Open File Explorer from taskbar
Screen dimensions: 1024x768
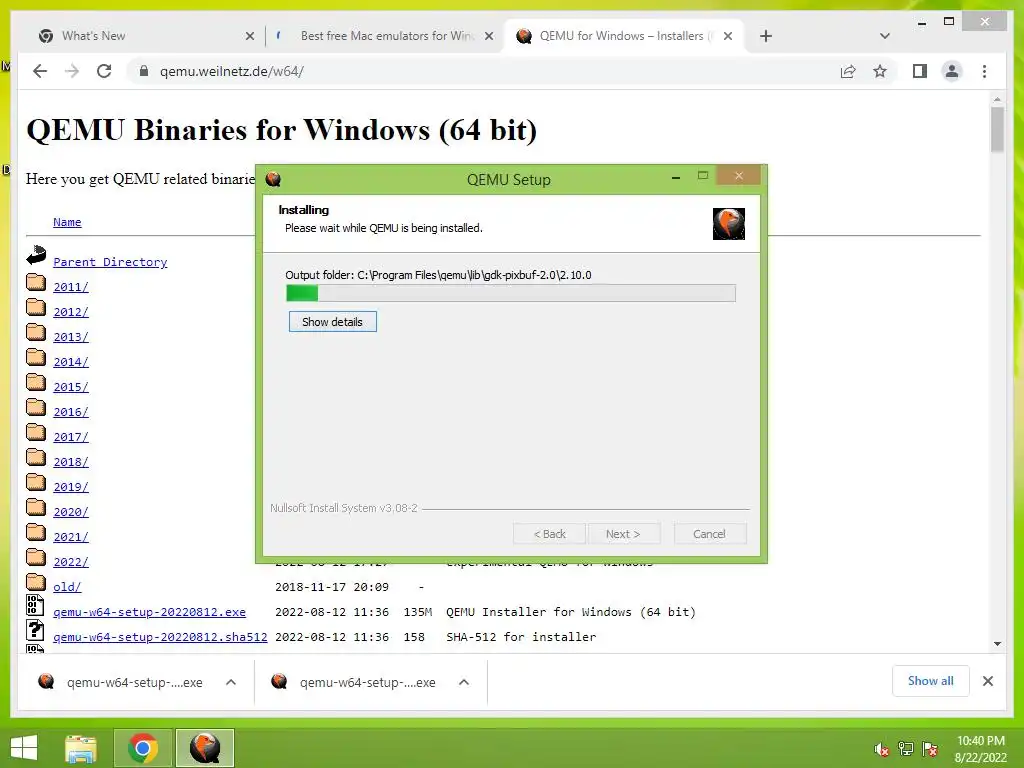coord(81,748)
